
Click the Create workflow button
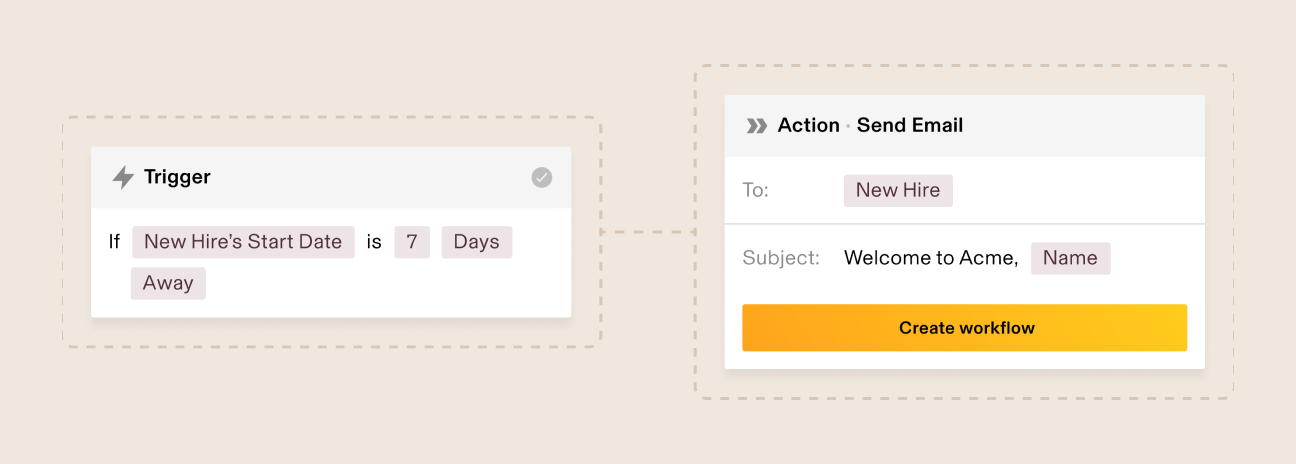[x=964, y=328]
